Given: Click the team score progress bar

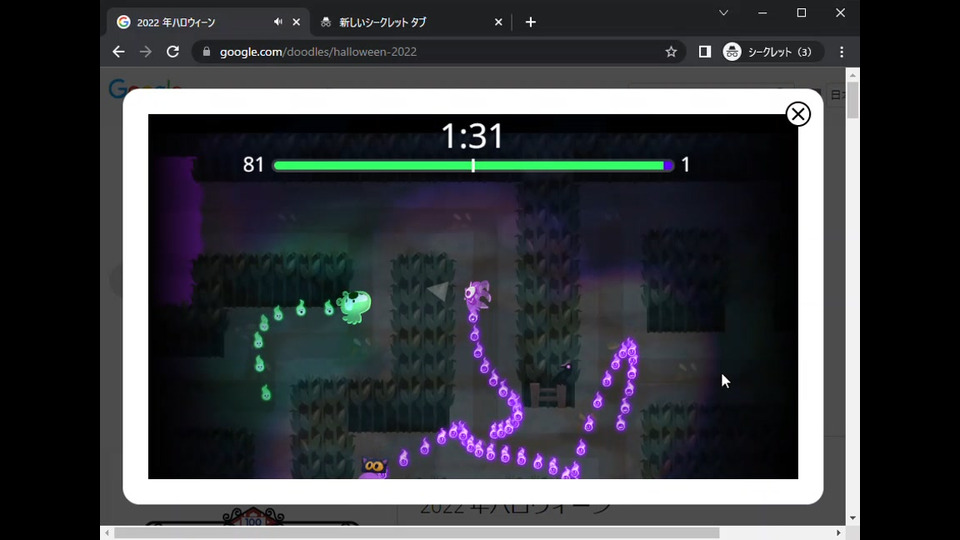Looking at the screenshot, I should 473,165.
